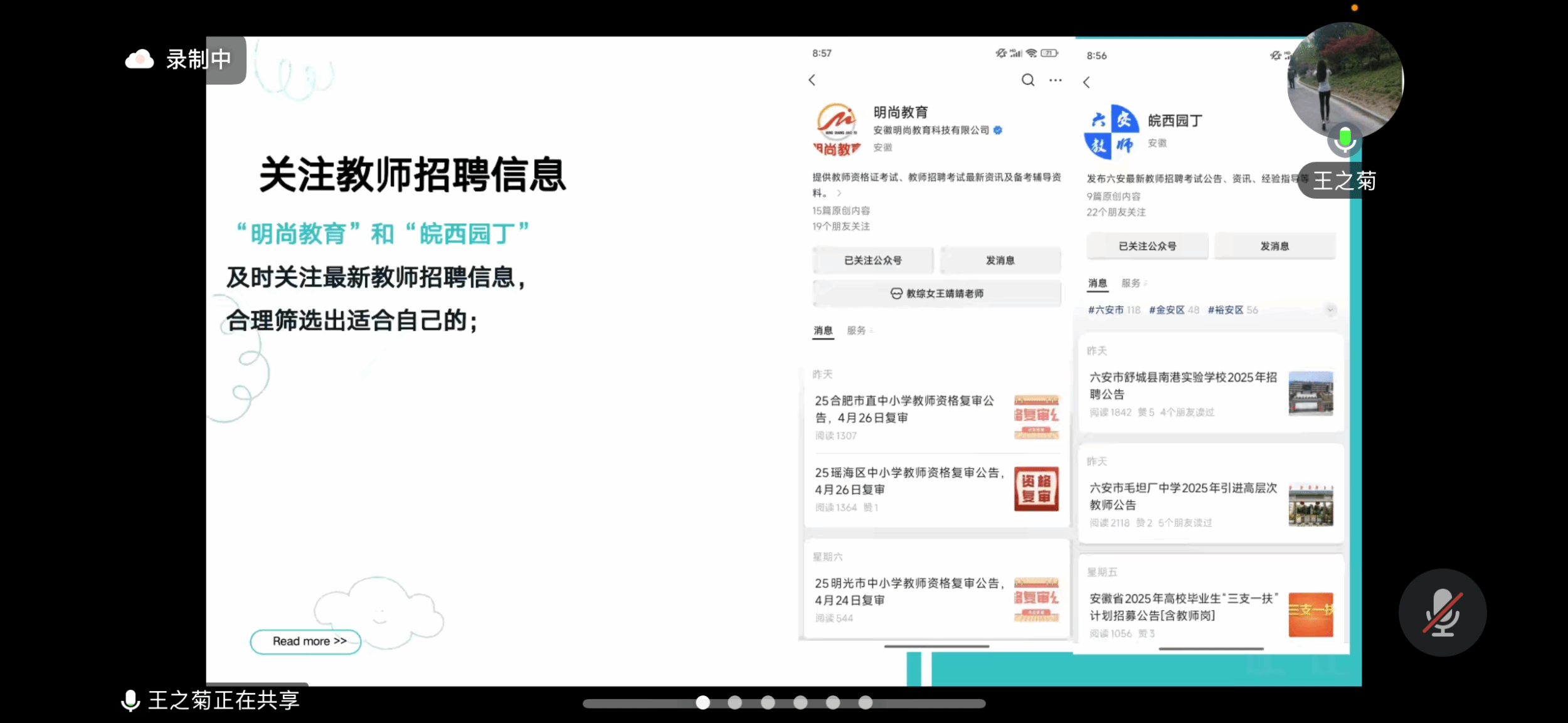Open the three-dot more menu icon
The height and width of the screenshot is (723, 1568).
(1056, 80)
